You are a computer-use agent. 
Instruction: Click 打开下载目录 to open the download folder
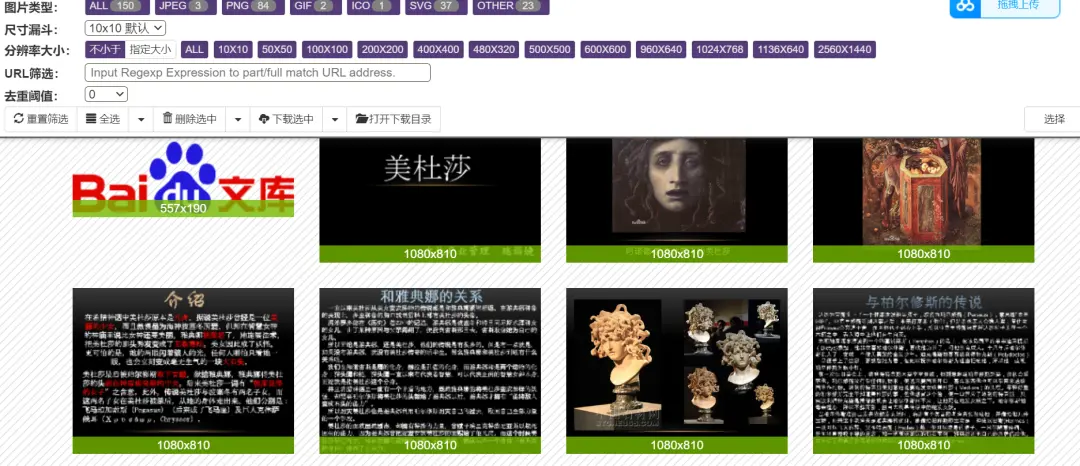pos(393,119)
